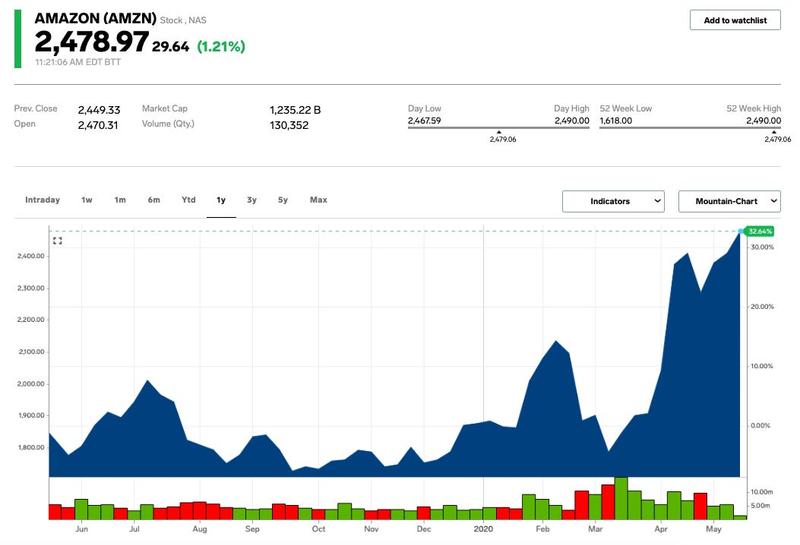This screenshot has height=545, width=800.
Task: Select the Max time range
Action: 318,200
